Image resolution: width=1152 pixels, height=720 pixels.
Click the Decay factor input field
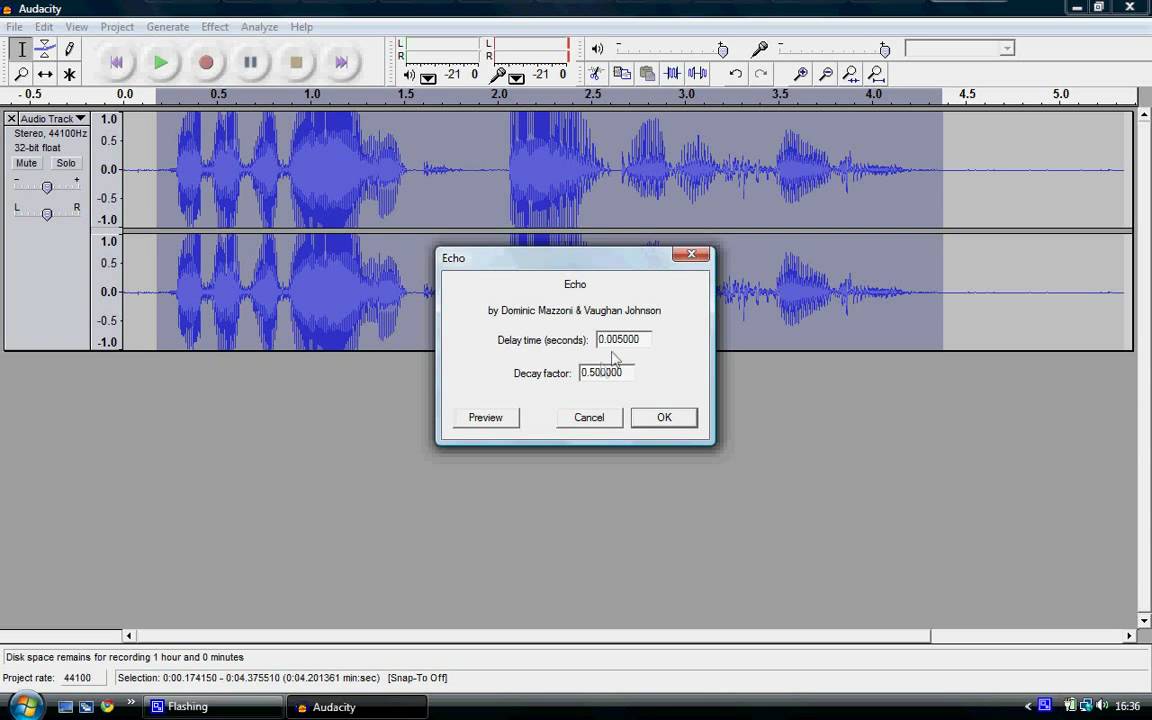pyautogui.click(x=606, y=372)
